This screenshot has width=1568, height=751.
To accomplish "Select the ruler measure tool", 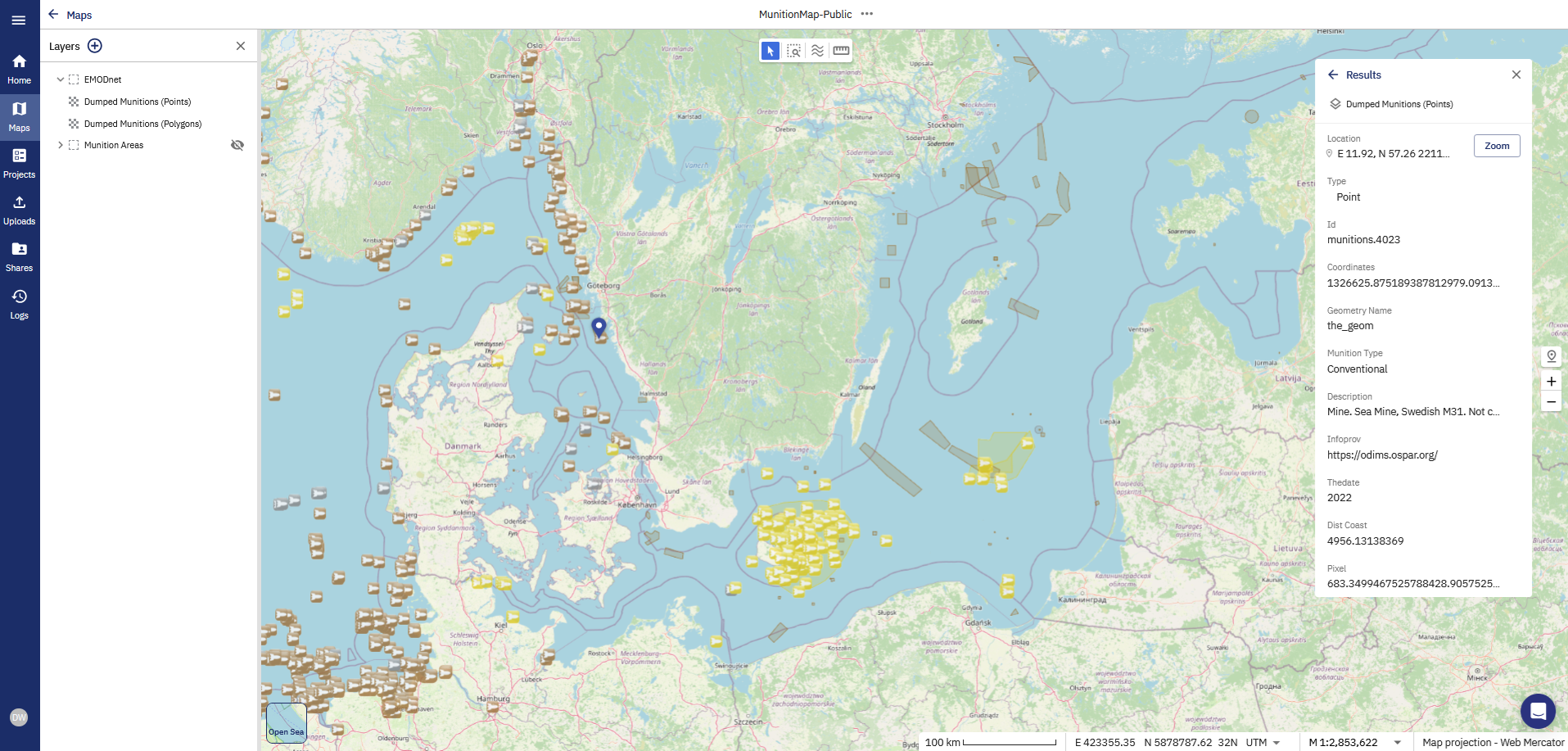I will (841, 51).
